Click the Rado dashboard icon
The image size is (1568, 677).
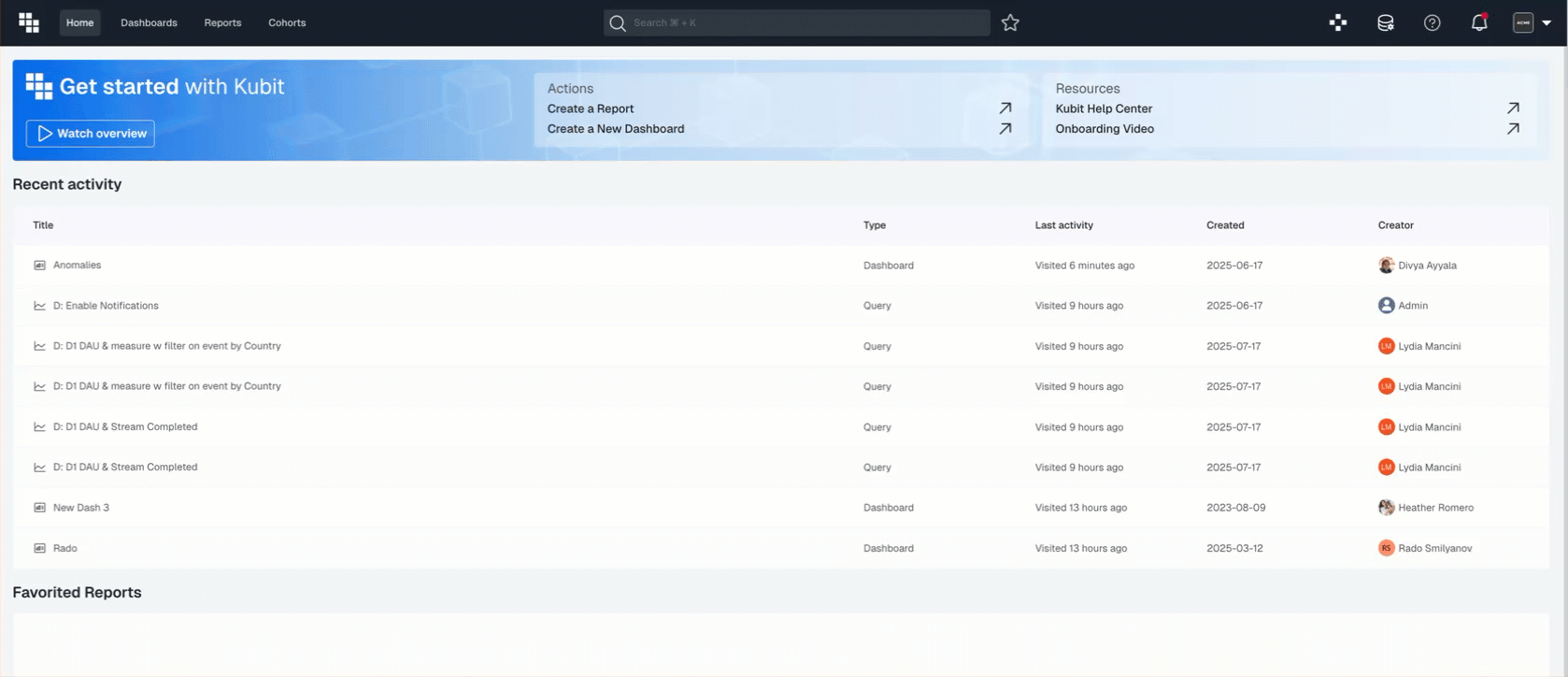(39, 548)
